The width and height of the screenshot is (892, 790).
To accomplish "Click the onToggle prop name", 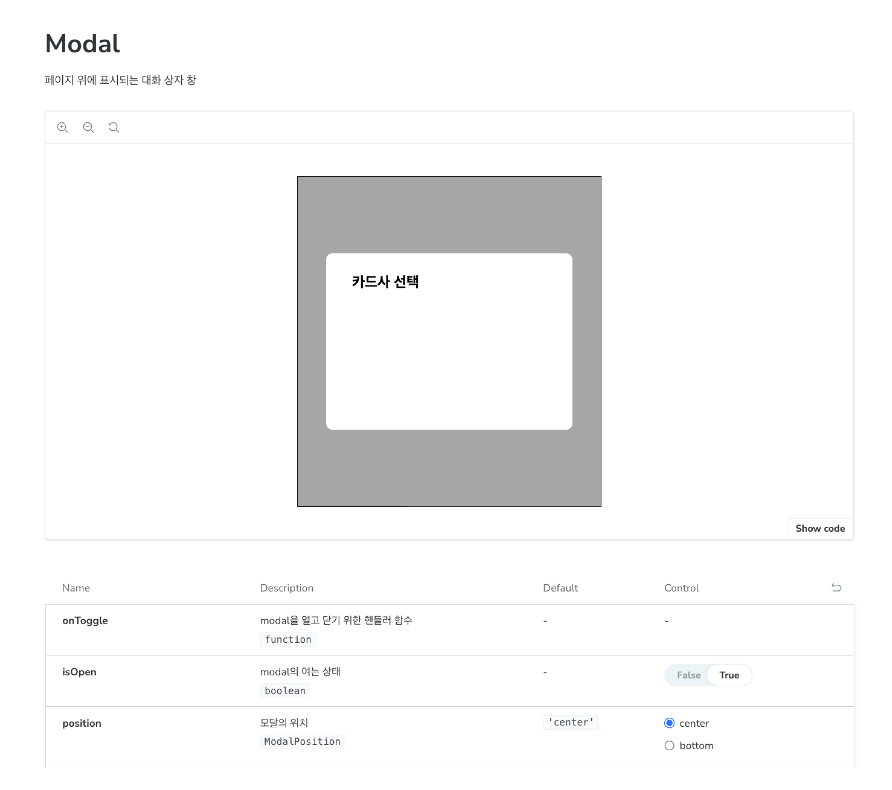I will pos(85,621).
